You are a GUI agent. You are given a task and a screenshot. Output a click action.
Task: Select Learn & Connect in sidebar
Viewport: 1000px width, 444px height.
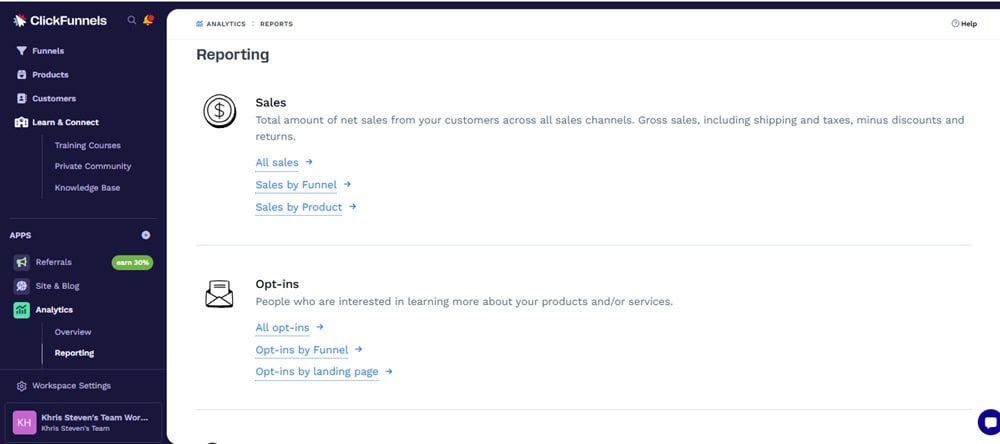click(x=66, y=122)
